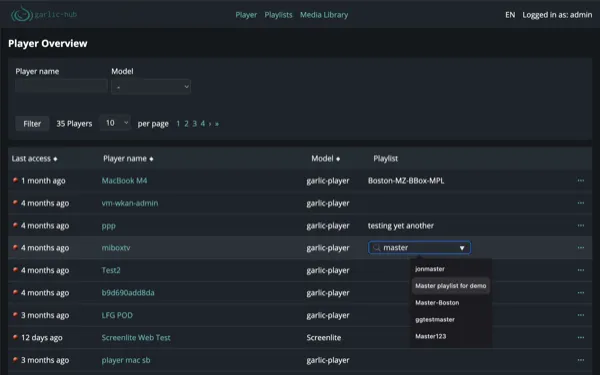Click the Playlist column header
600x375 pixels.
385,158
